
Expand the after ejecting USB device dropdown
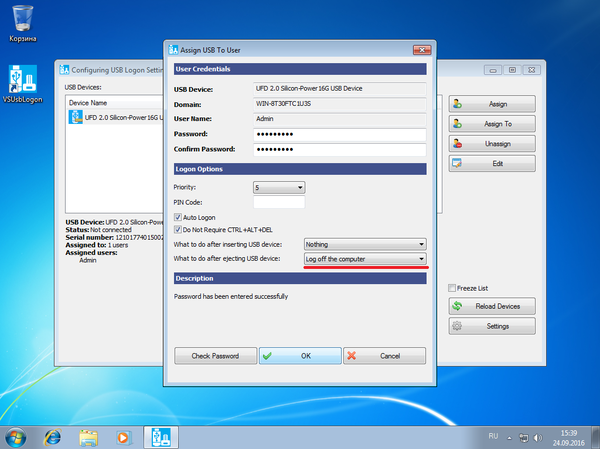pyautogui.click(x=365, y=259)
